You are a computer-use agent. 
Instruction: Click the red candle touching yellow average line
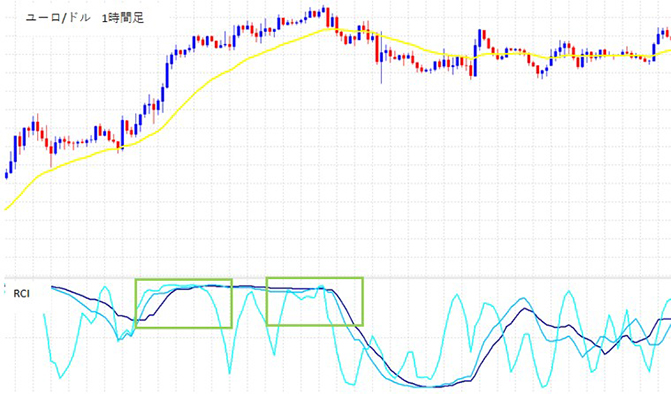tap(119, 146)
